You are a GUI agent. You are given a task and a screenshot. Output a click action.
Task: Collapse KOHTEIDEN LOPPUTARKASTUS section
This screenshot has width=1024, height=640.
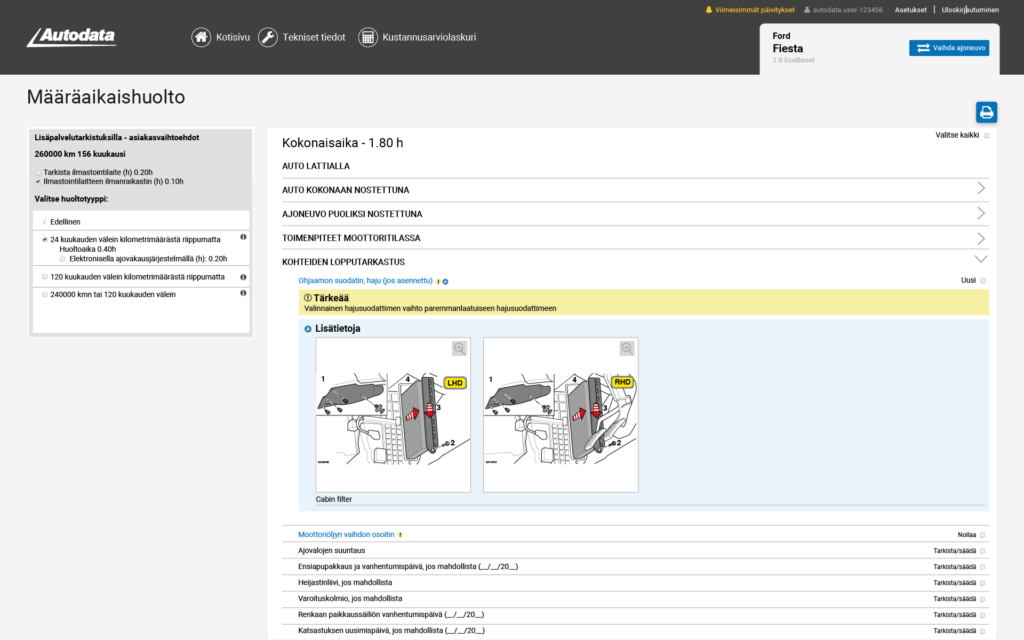(x=980, y=261)
